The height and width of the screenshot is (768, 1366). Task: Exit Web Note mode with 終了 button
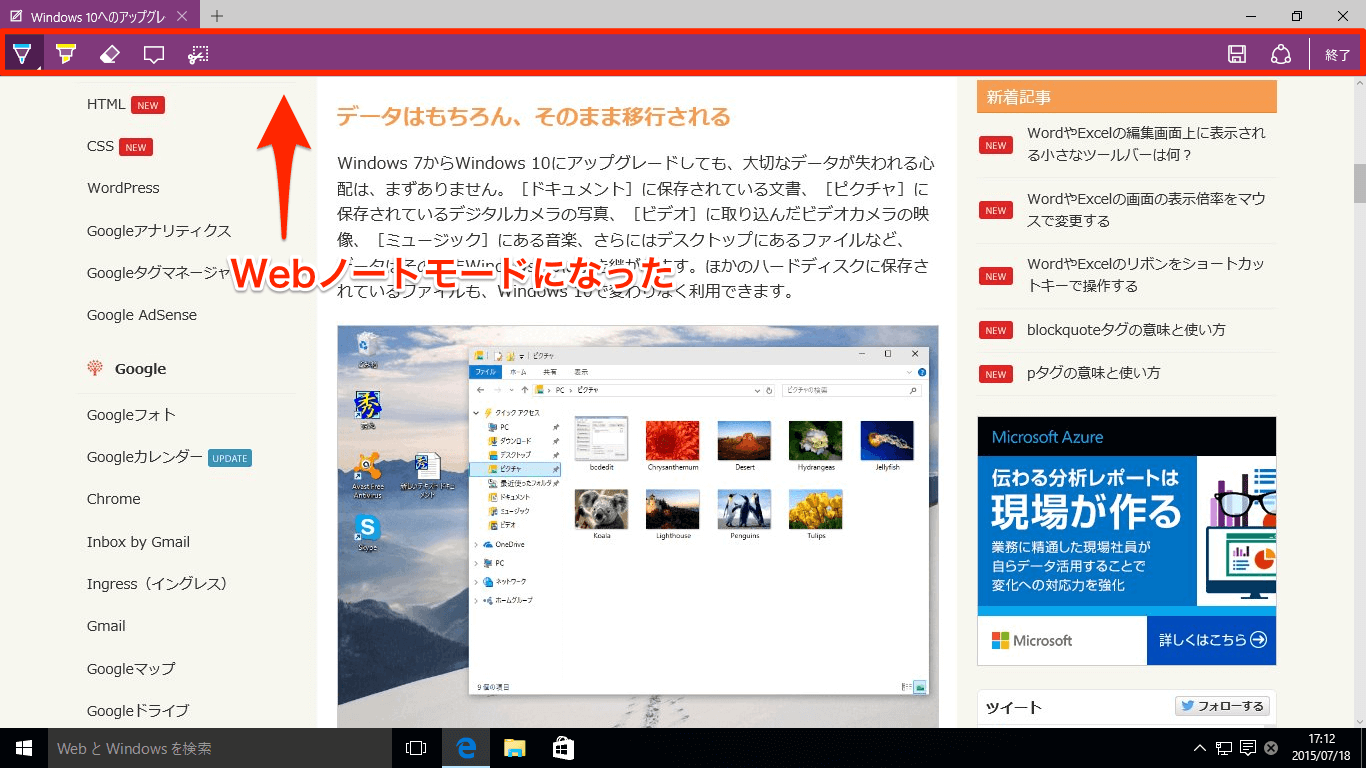coord(1337,55)
